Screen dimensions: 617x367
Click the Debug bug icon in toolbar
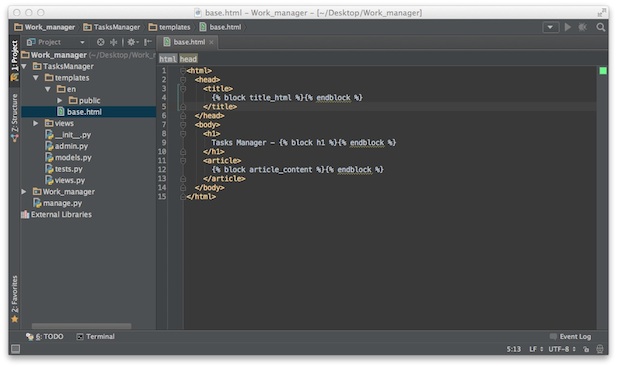582,27
